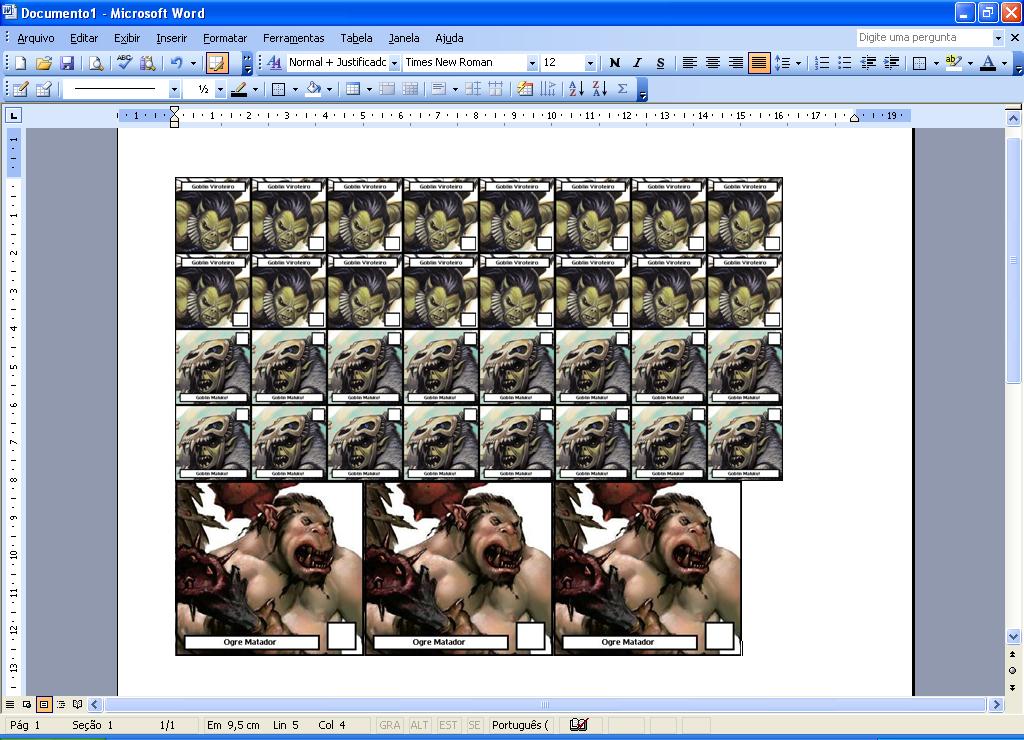Align text to the right

(735, 63)
